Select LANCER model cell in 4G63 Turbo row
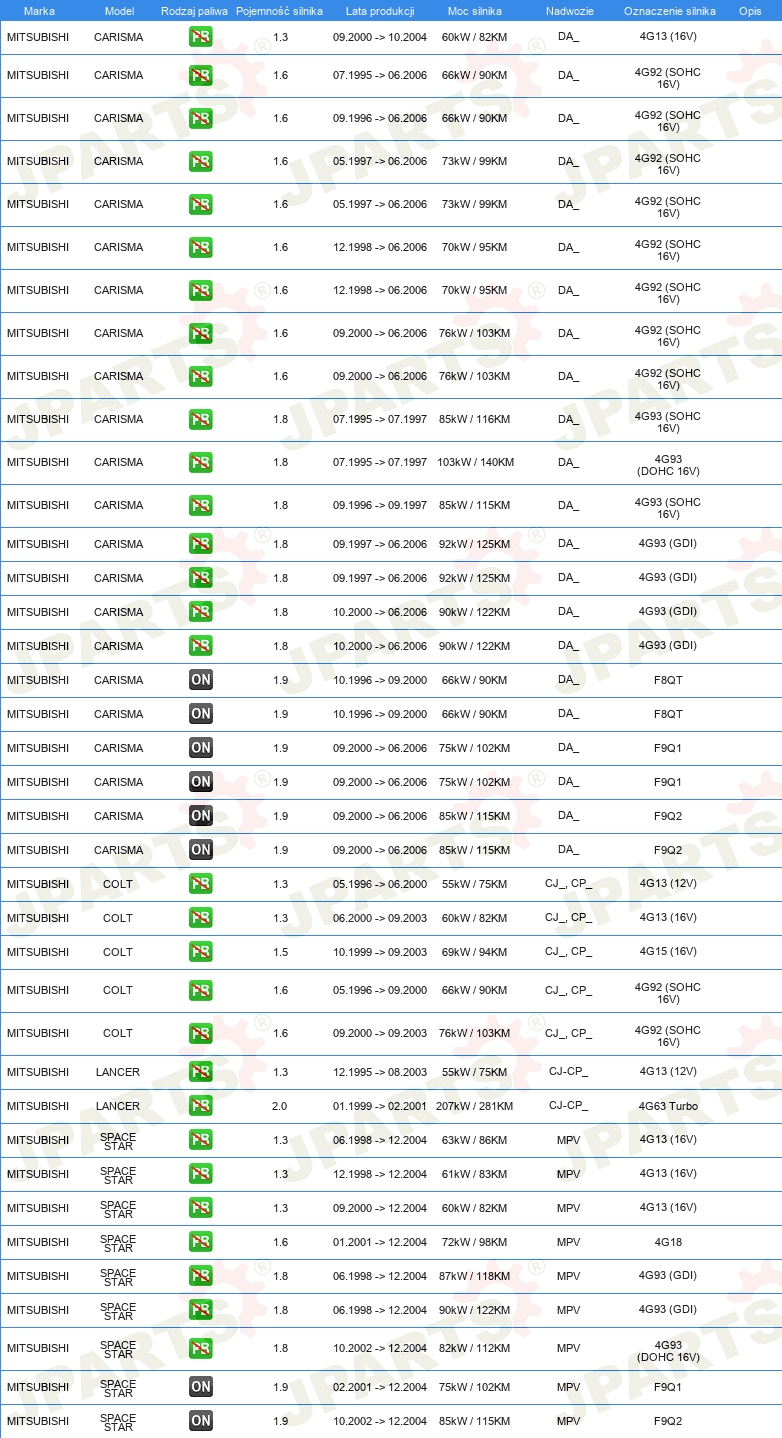Viewport: 782px width, 1438px height. coord(118,1106)
